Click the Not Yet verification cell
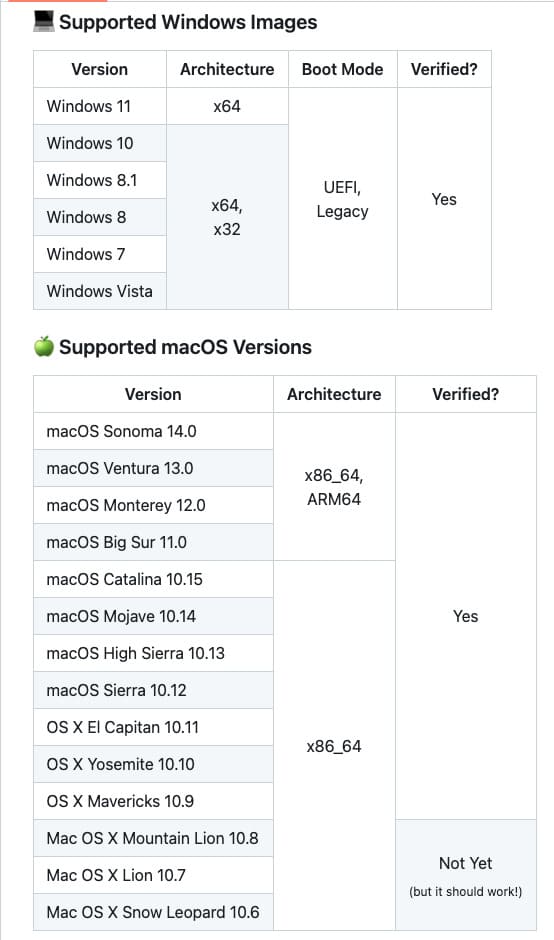Image resolution: width=554 pixels, height=940 pixels. pyautogui.click(x=466, y=875)
